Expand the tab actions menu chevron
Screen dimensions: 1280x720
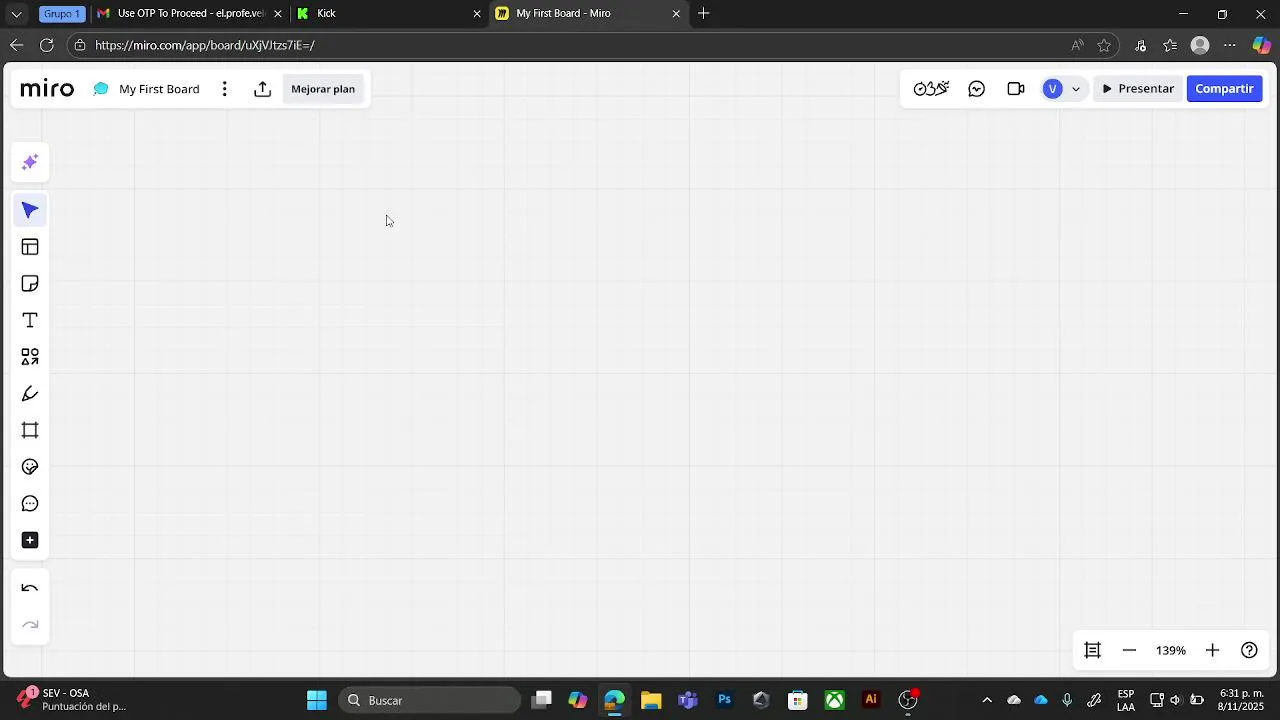16,14
